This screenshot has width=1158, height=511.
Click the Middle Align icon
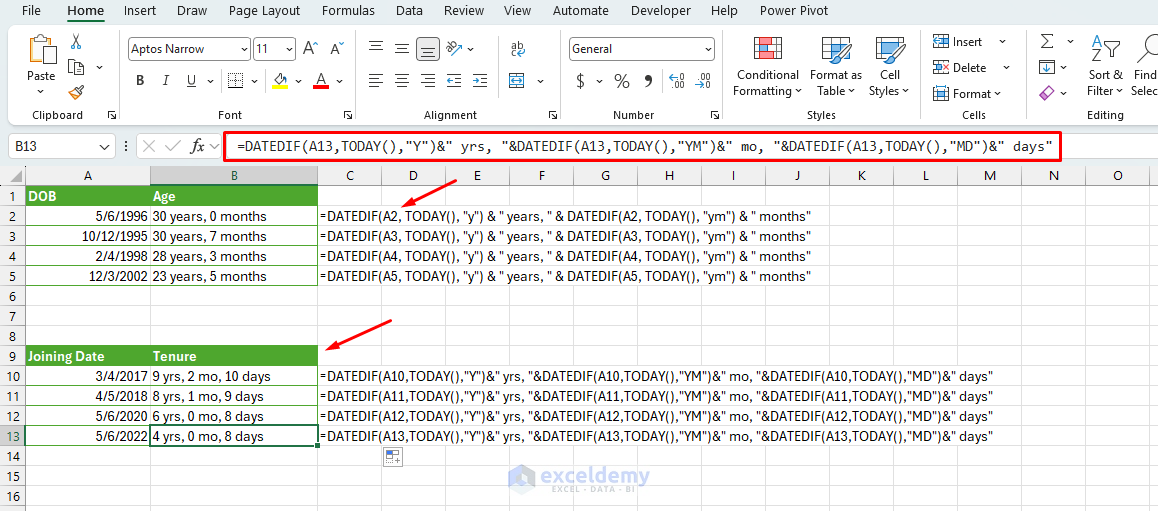[402, 49]
